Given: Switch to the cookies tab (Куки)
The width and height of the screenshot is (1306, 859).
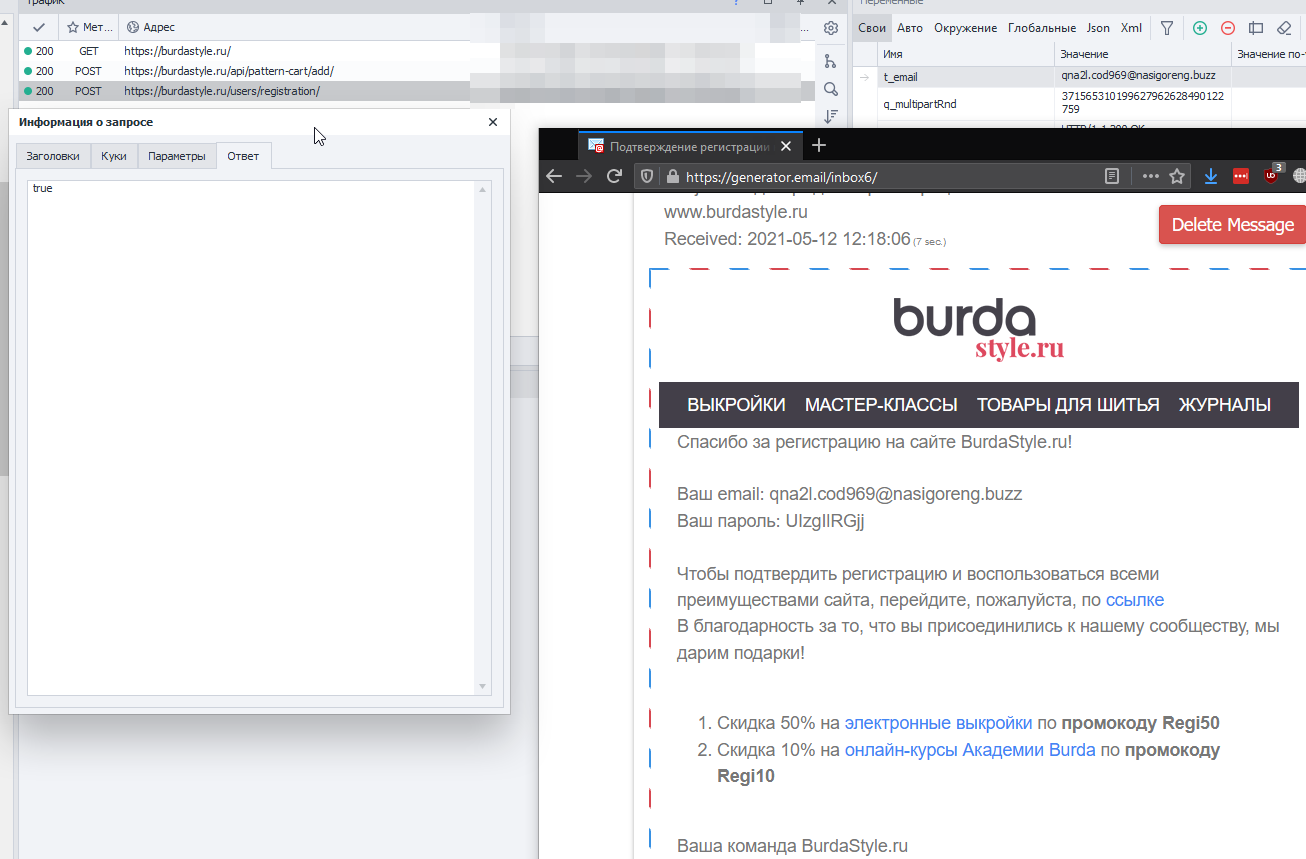Looking at the screenshot, I should click(114, 156).
